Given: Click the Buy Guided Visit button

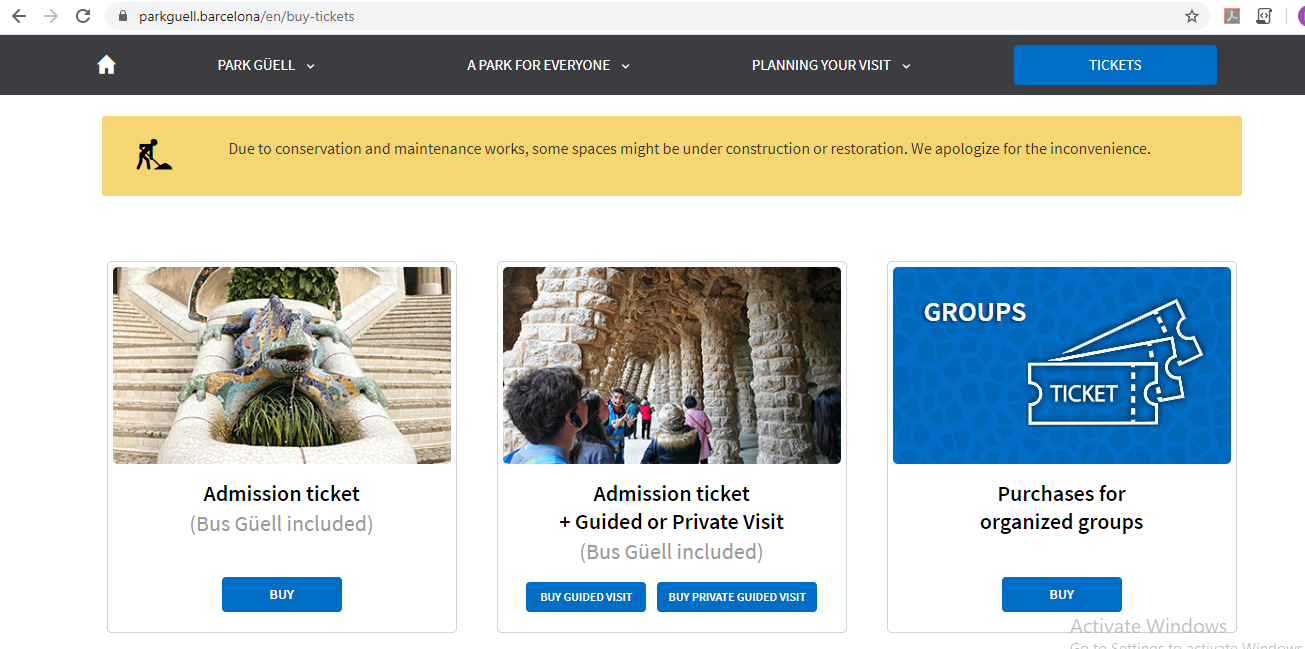Looking at the screenshot, I should click(x=586, y=597).
